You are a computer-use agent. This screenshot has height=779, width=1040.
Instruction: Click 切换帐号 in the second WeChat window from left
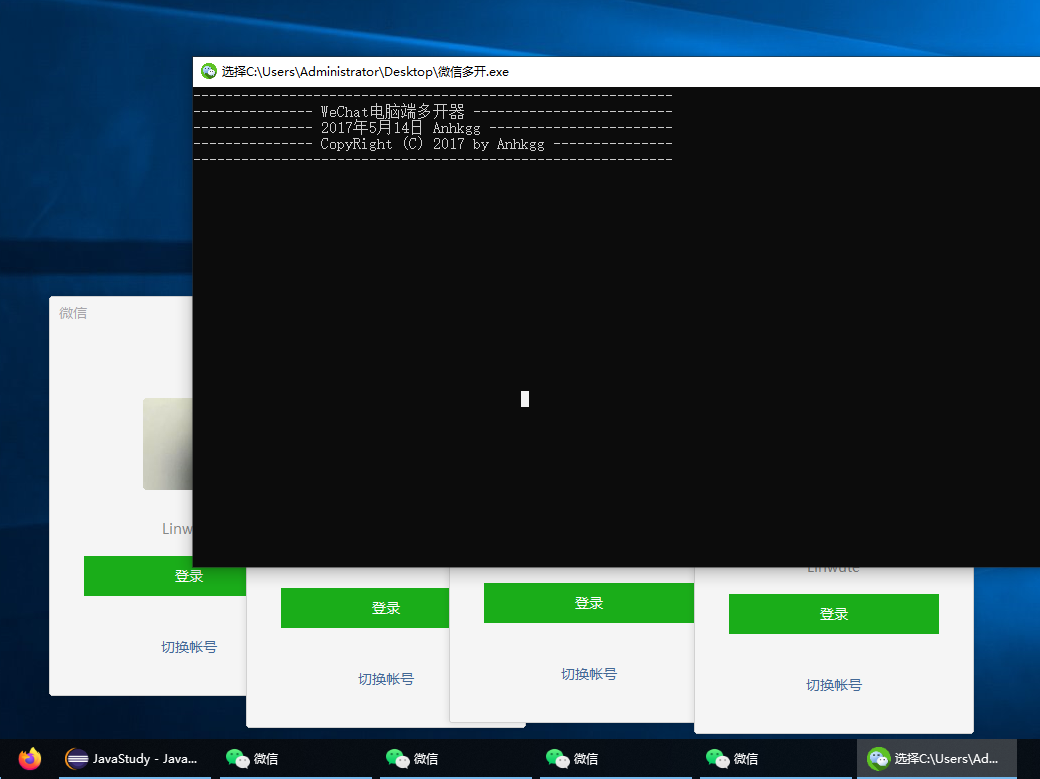[x=386, y=679]
